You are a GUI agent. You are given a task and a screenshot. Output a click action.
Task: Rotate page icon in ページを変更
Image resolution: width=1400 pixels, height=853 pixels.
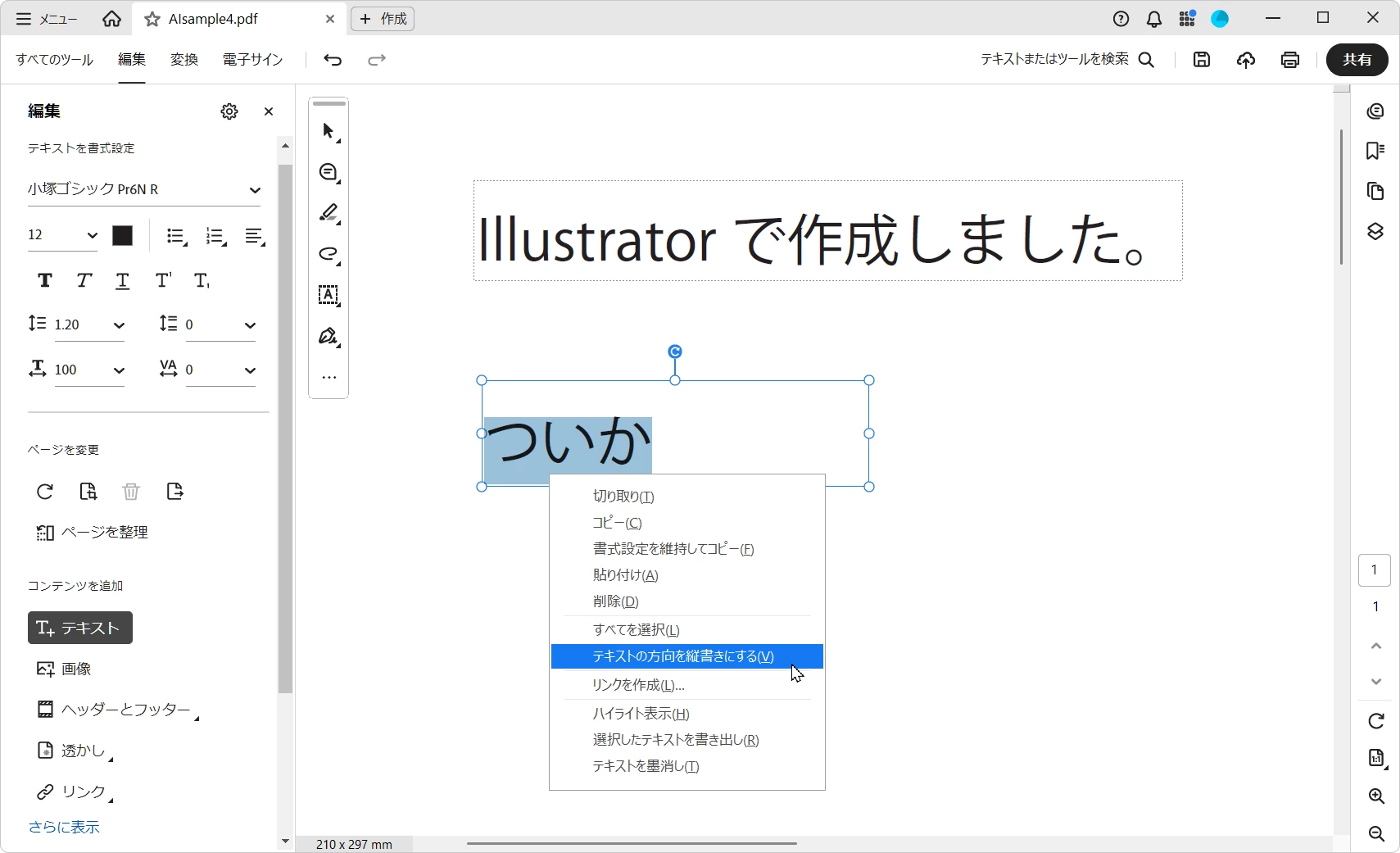point(45,492)
